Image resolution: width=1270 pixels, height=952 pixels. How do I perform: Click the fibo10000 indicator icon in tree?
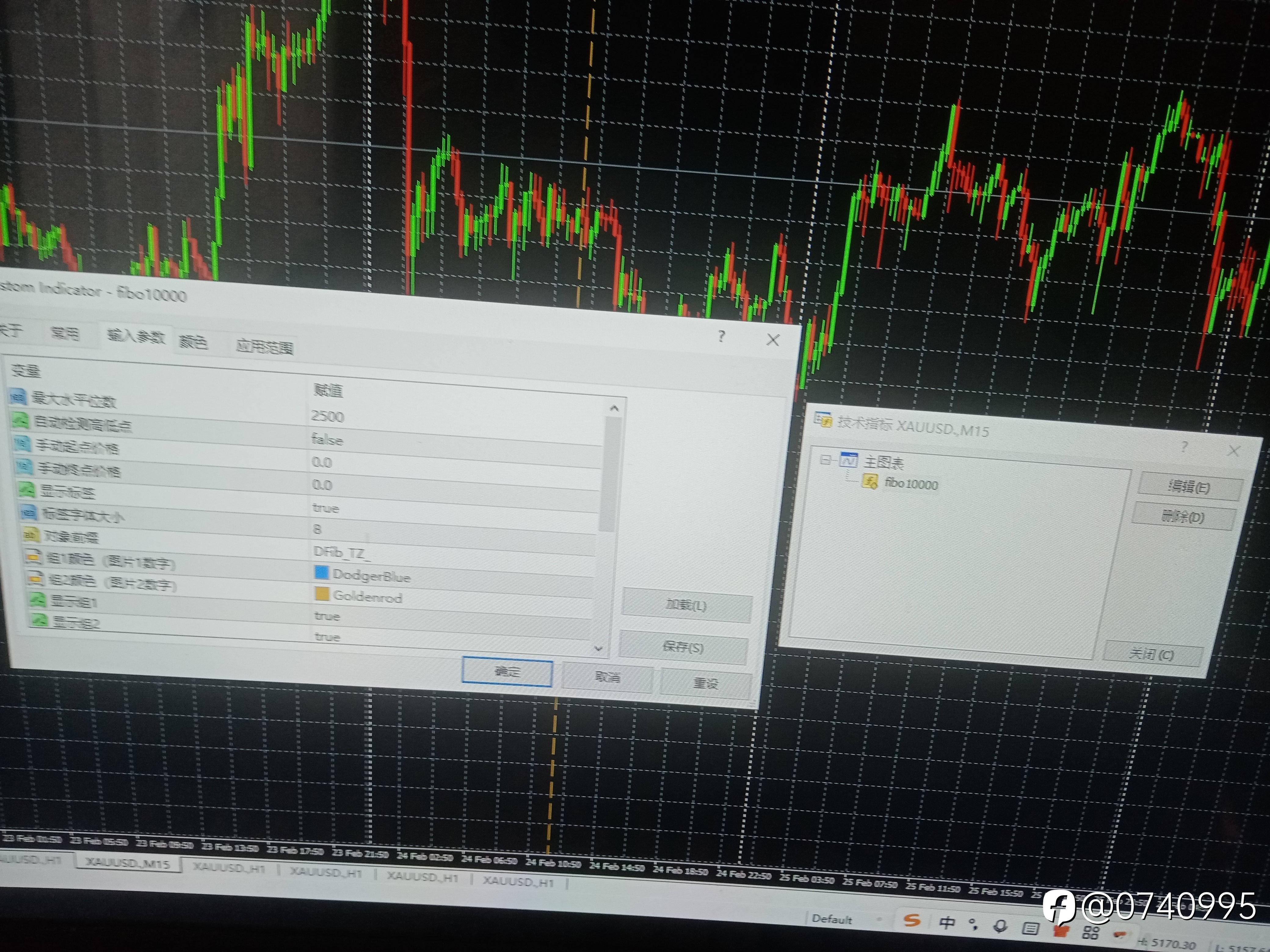870,481
